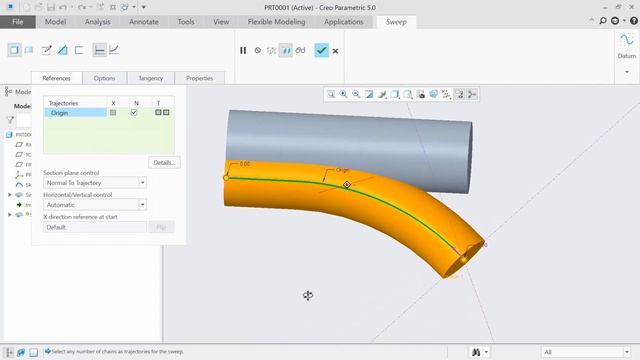This screenshot has width=640, height=360.
Task: Toggle the perspective view icon
Action: click(x=433, y=94)
